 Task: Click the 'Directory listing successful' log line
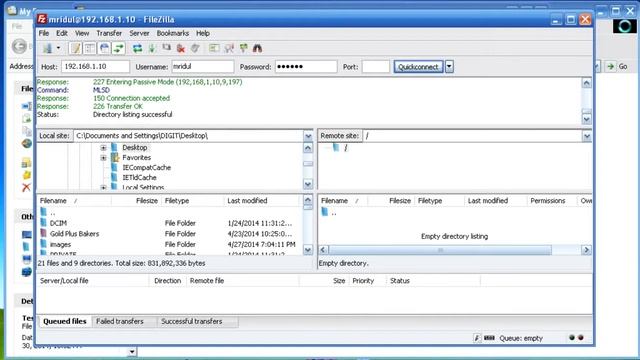(132, 114)
